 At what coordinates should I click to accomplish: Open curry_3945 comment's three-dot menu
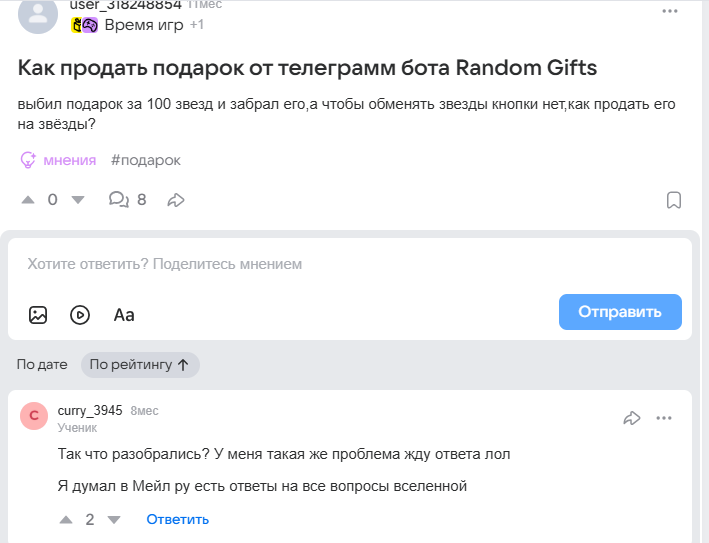(664, 418)
